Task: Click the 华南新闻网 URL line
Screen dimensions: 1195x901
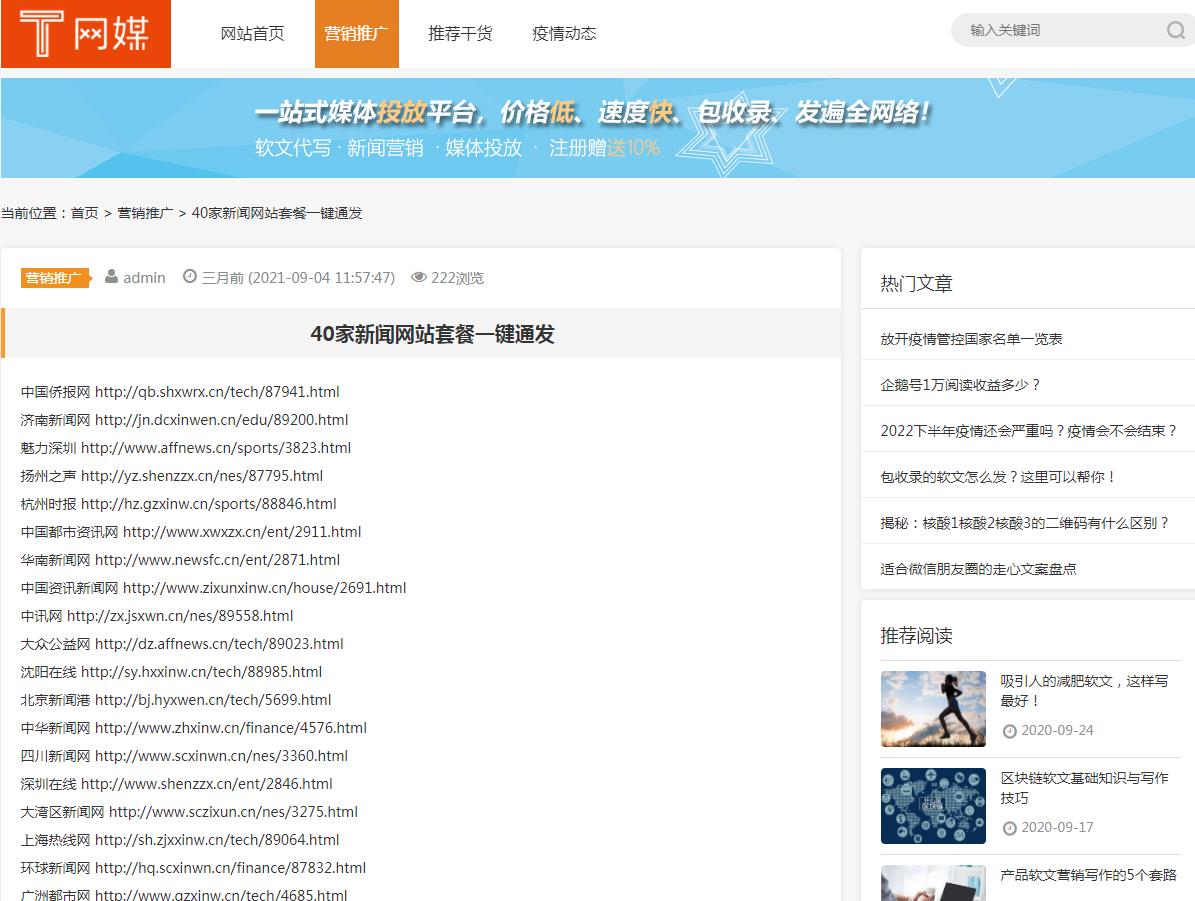Action: coord(180,560)
